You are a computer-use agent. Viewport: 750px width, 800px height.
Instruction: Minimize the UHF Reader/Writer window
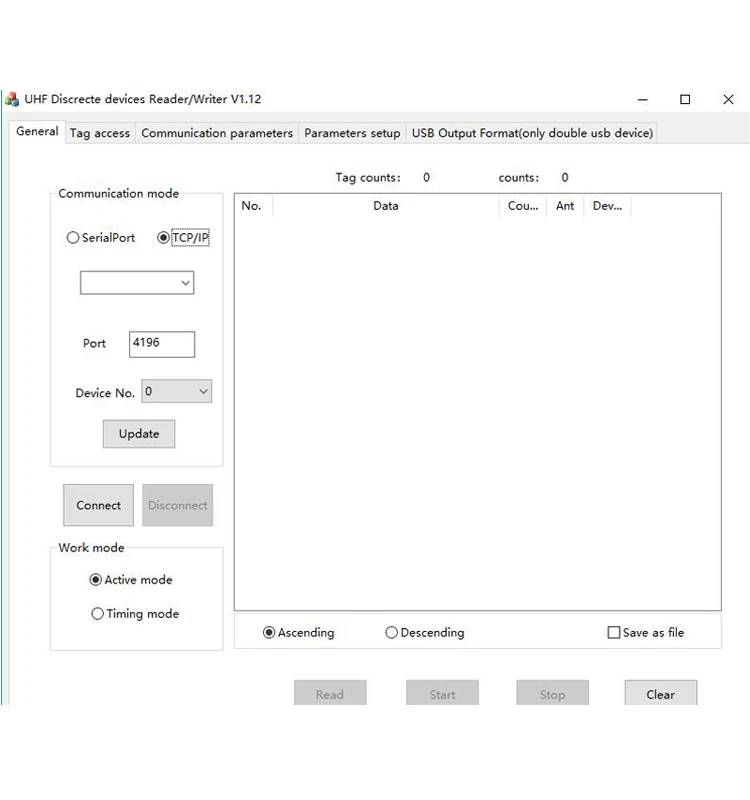coord(641,100)
